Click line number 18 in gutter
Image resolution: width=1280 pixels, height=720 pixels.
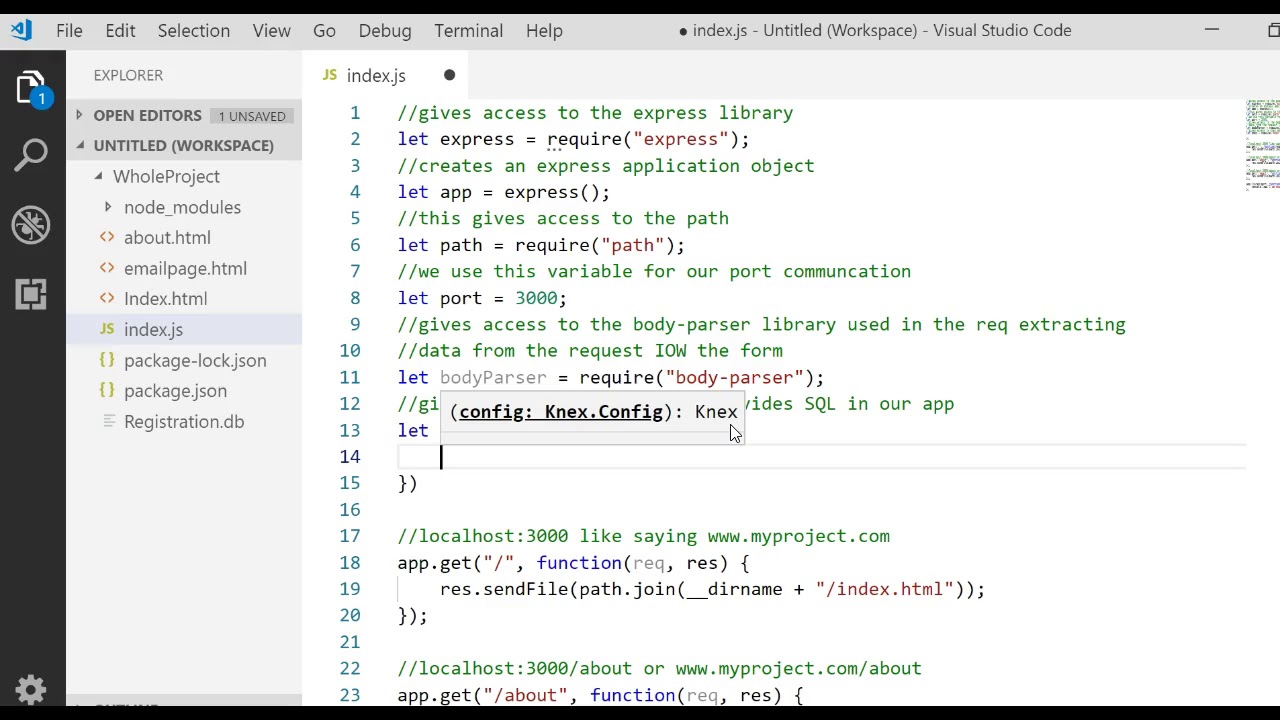[x=349, y=563]
